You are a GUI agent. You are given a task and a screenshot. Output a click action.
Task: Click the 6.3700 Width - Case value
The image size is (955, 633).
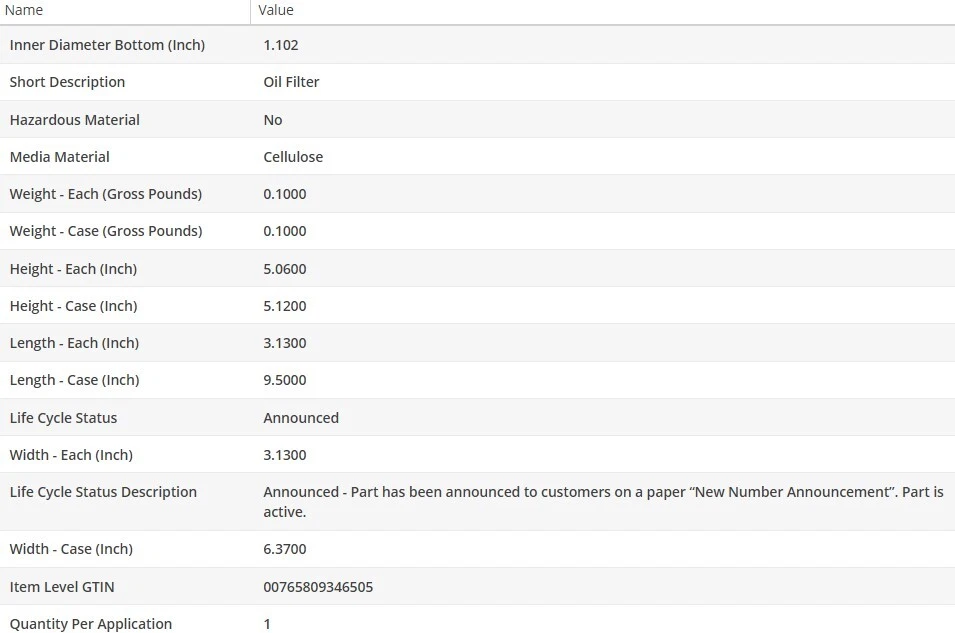click(285, 549)
